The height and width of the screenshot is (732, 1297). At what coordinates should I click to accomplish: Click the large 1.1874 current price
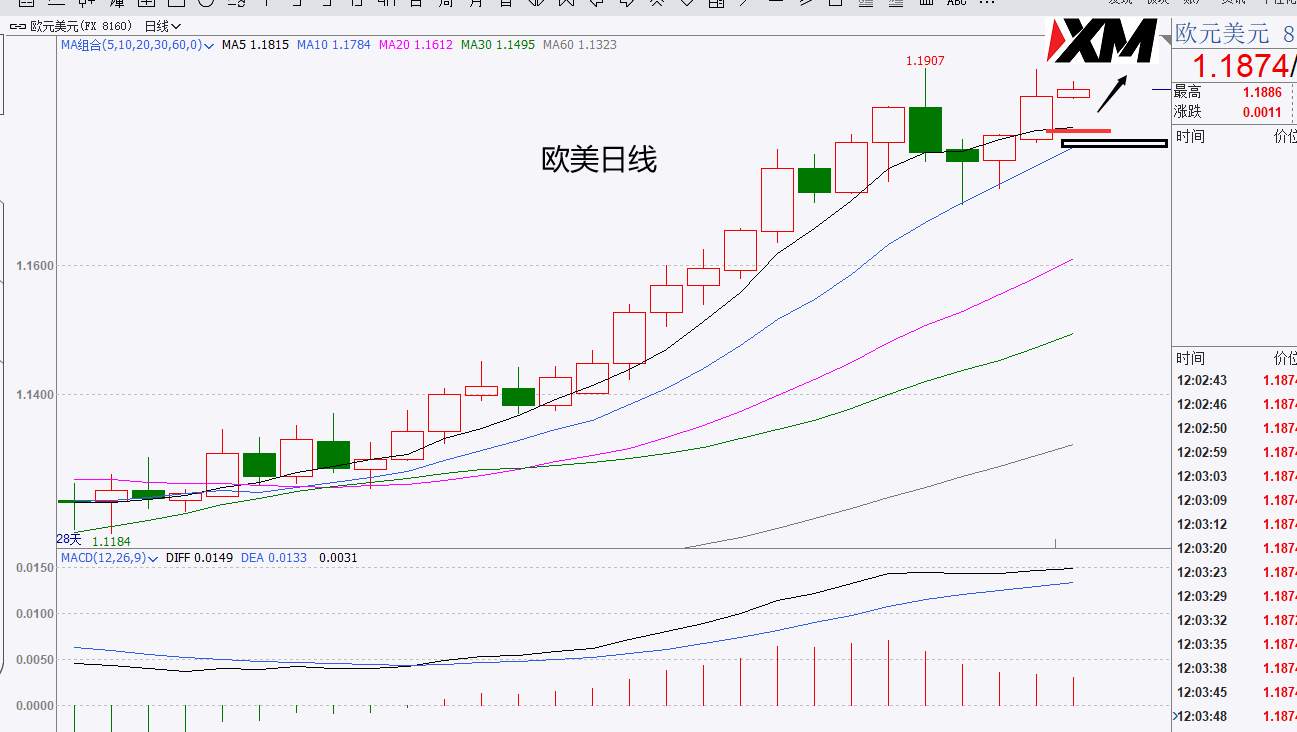pyautogui.click(x=1240, y=66)
